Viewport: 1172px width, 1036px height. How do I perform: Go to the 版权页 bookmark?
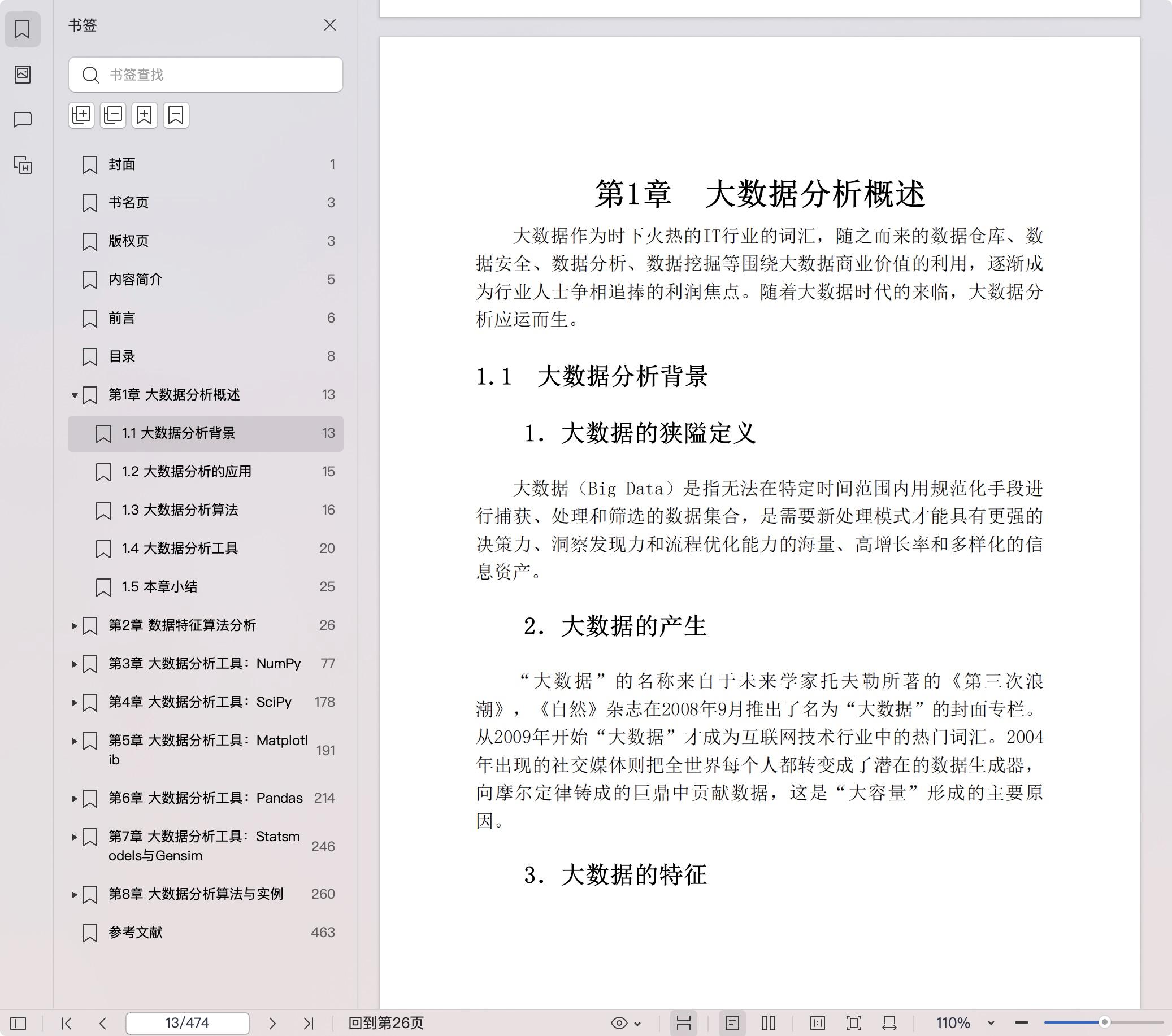[205, 241]
